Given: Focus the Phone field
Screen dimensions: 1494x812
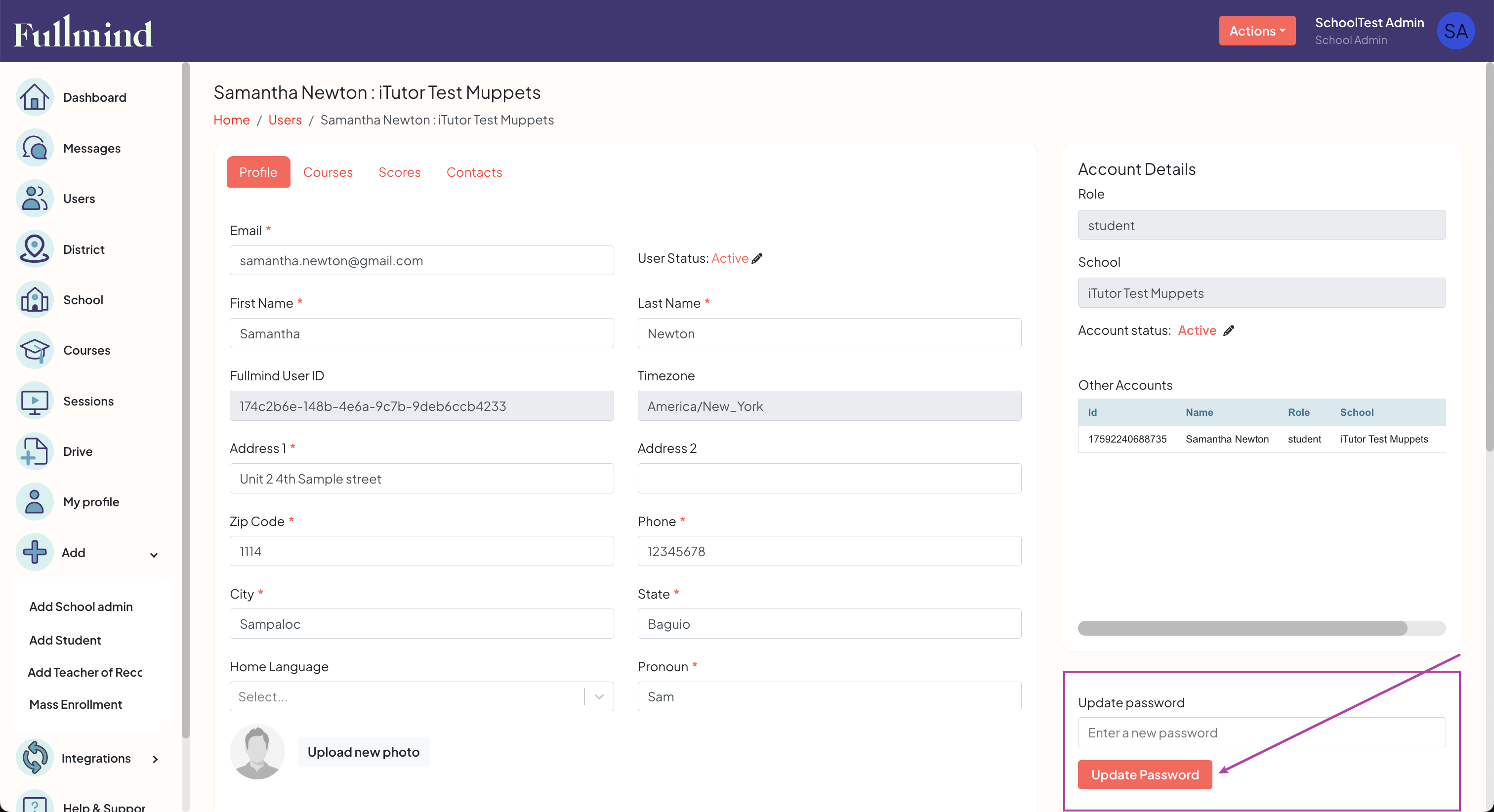Looking at the screenshot, I should 830,551.
